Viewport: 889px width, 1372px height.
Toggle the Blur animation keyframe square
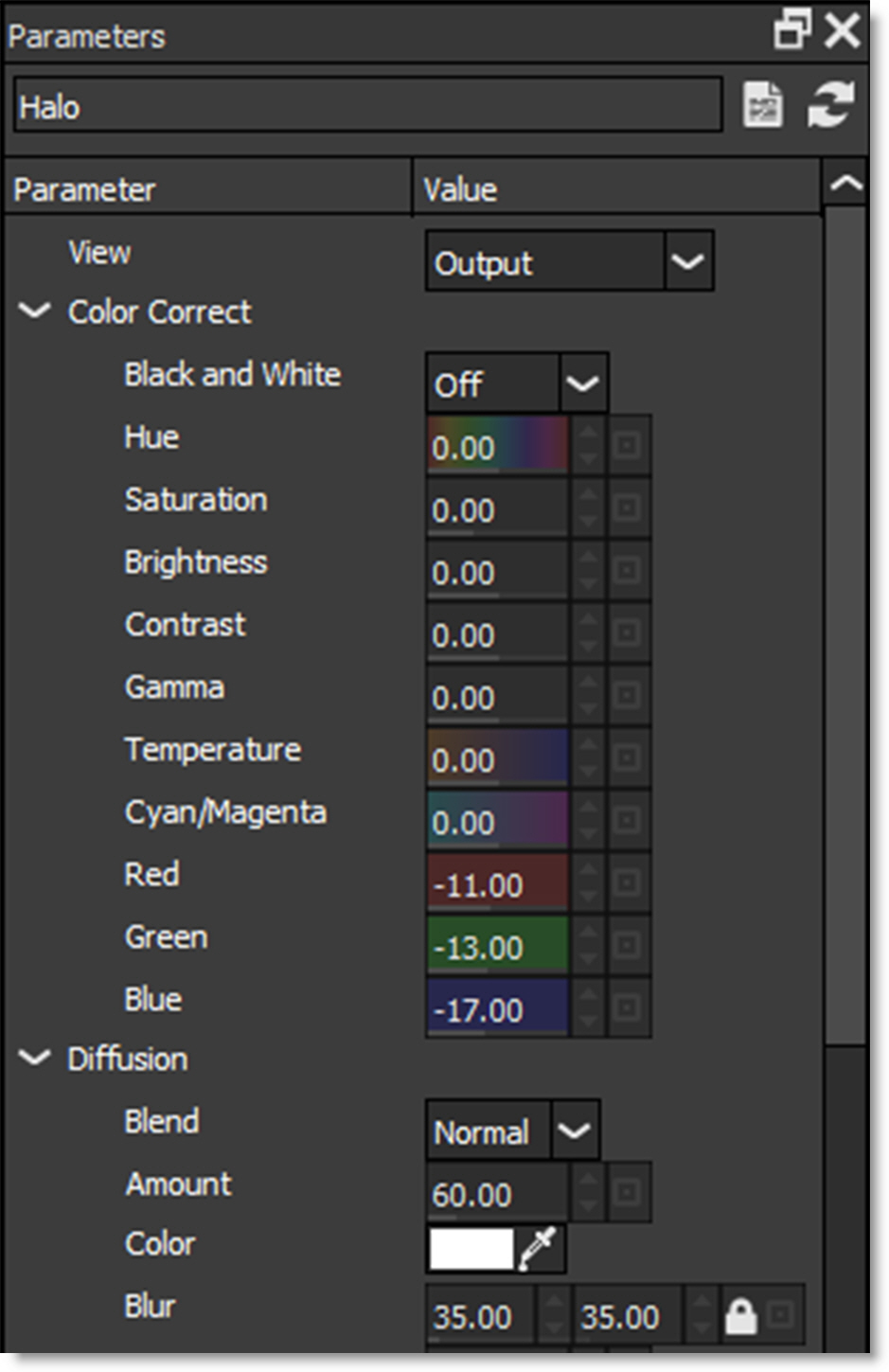click(781, 1315)
